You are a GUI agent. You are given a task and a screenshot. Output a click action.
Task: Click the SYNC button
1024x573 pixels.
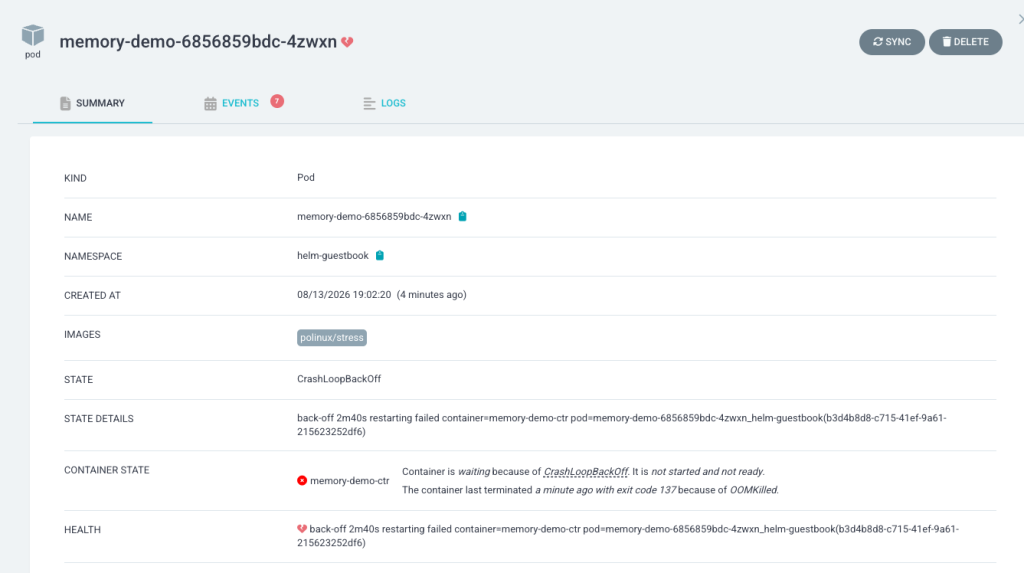(x=891, y=42)
